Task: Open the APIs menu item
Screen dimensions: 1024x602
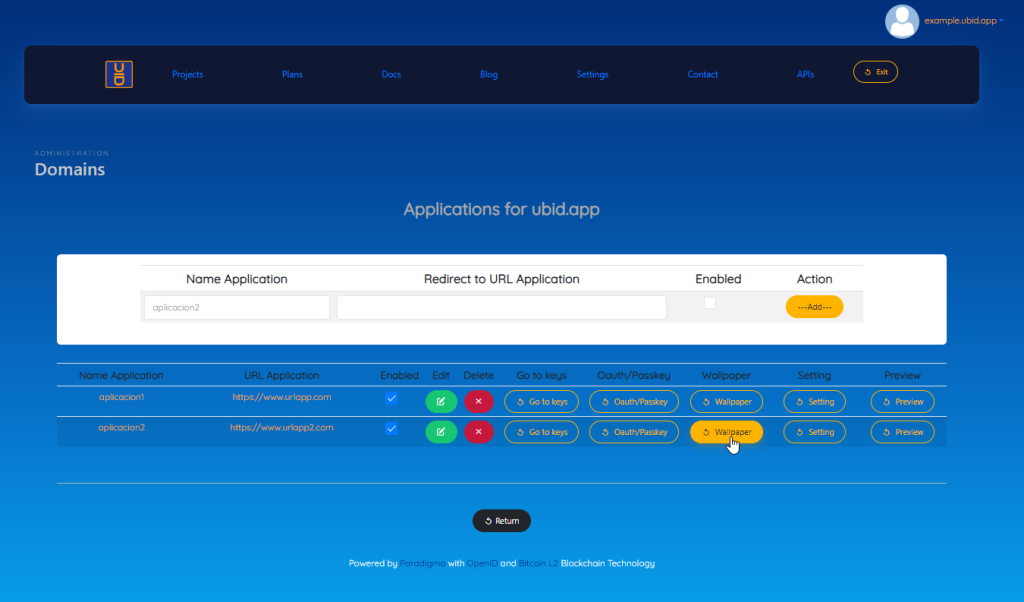Action: 805,74
